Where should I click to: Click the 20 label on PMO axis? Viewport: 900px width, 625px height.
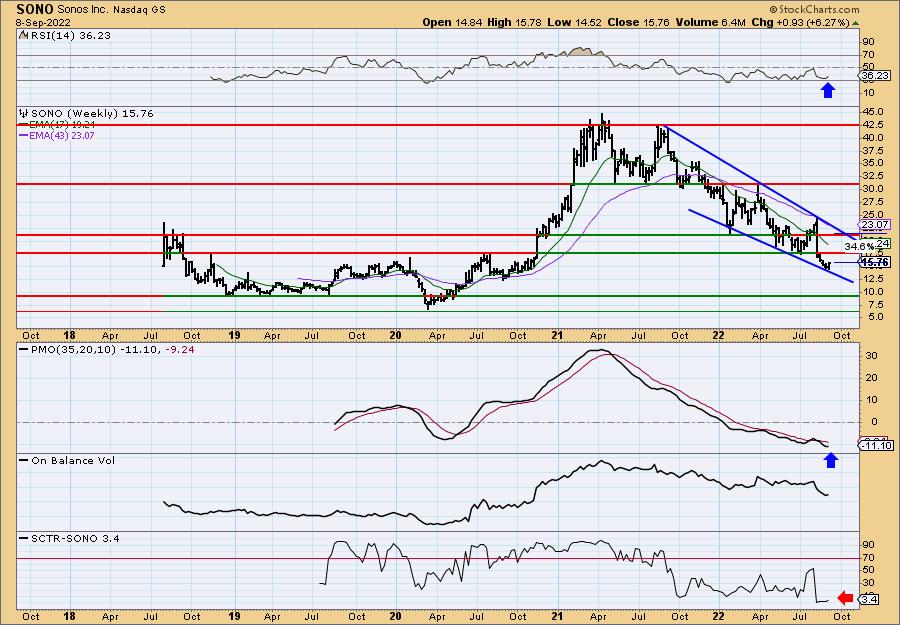click(871, 378)
